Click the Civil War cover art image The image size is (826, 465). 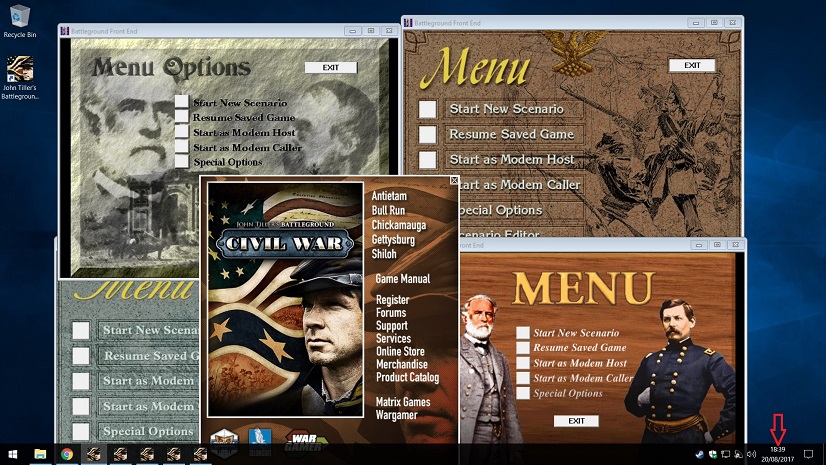tap(285, 300)
